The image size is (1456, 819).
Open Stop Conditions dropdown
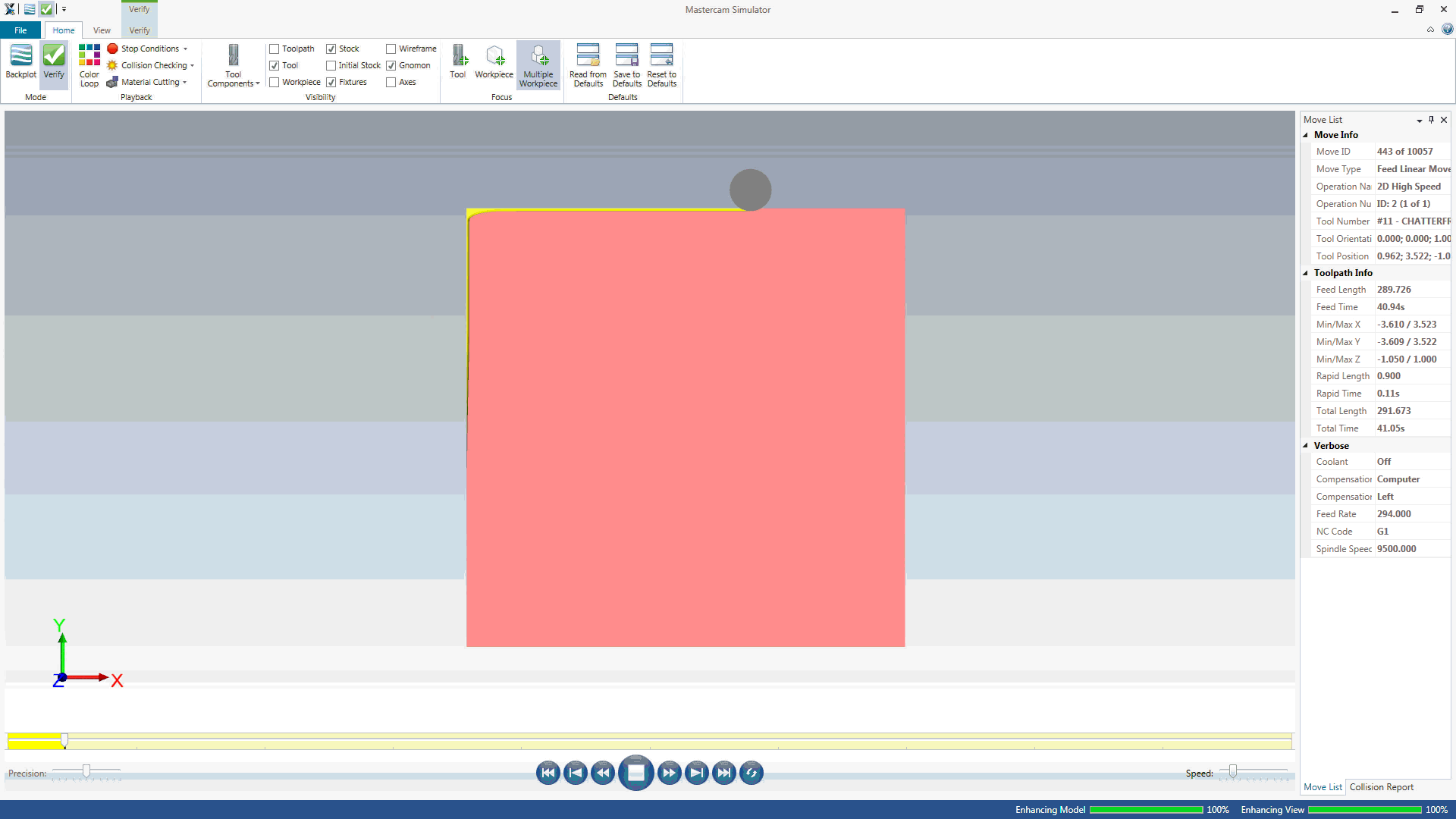tap(149, 49)
